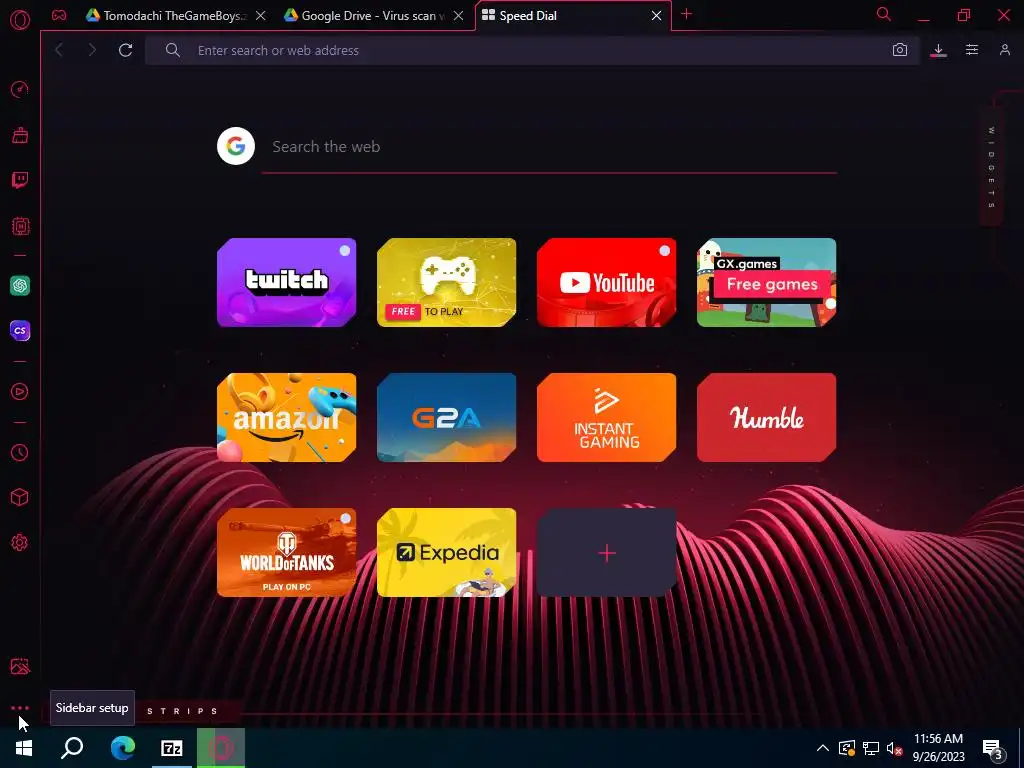Open Twitch panel in sidebar

pos(20,180)
